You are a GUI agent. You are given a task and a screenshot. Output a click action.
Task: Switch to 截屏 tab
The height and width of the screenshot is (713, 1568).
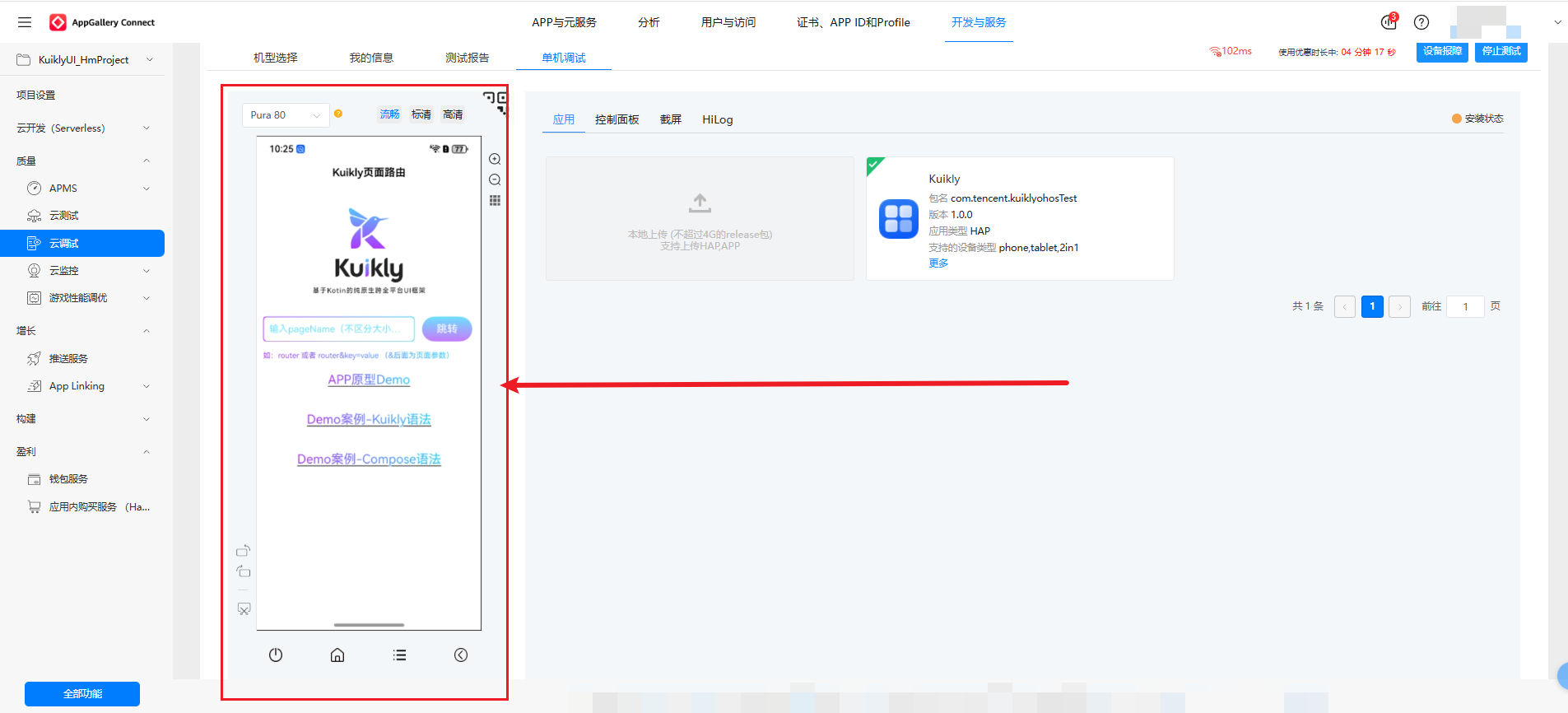[671, 119]
